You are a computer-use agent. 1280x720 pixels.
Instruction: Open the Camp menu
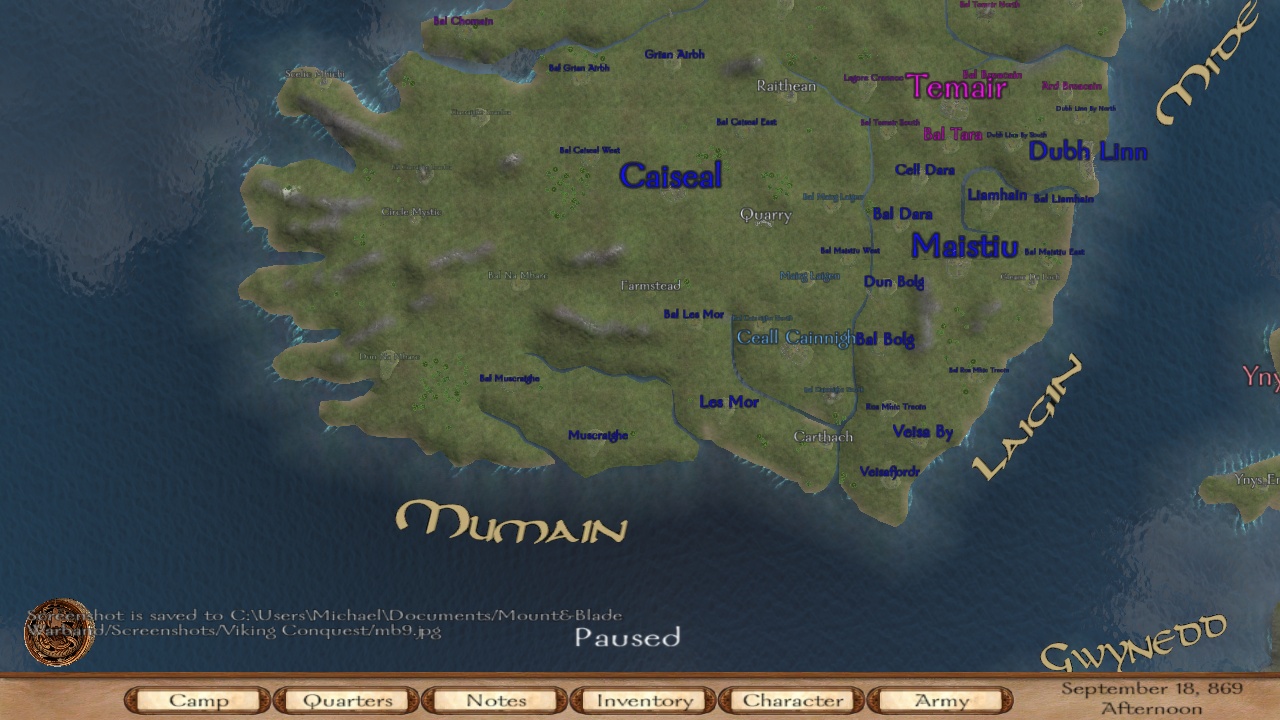pyautogui.click(x=195, y=700)
